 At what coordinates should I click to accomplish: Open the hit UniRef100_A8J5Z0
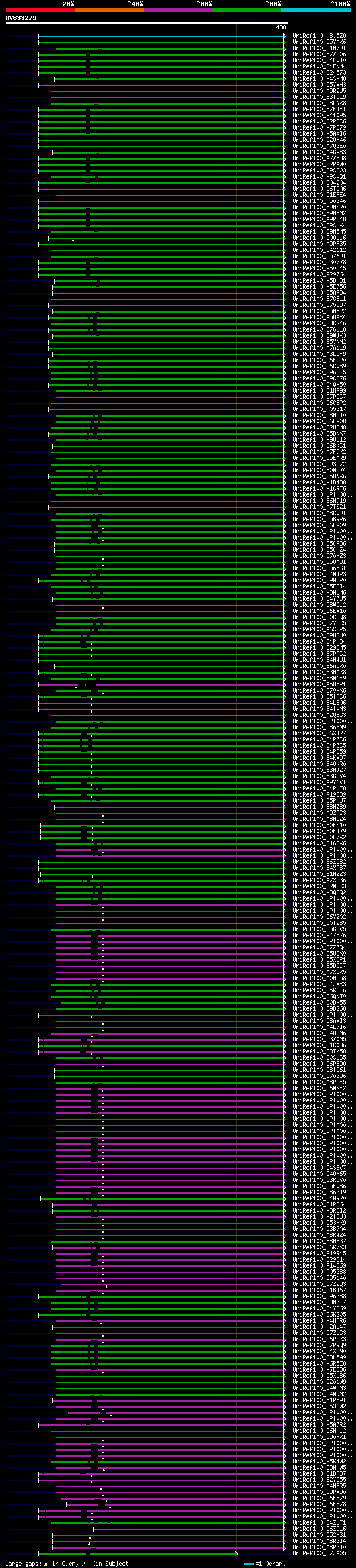click(319, 37)
